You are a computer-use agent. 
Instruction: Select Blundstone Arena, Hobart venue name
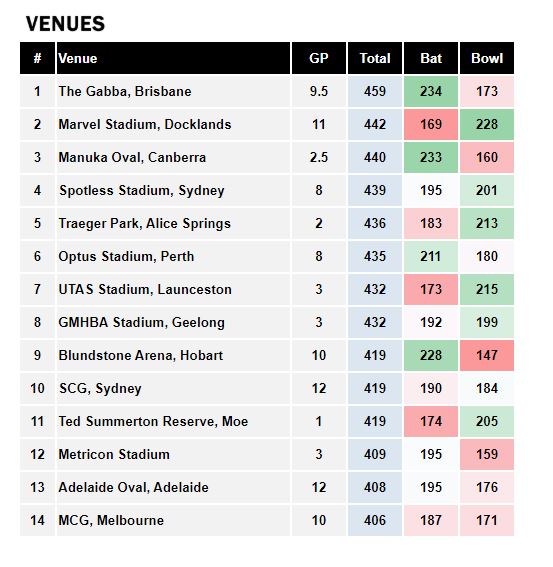[x=141, y=355]
